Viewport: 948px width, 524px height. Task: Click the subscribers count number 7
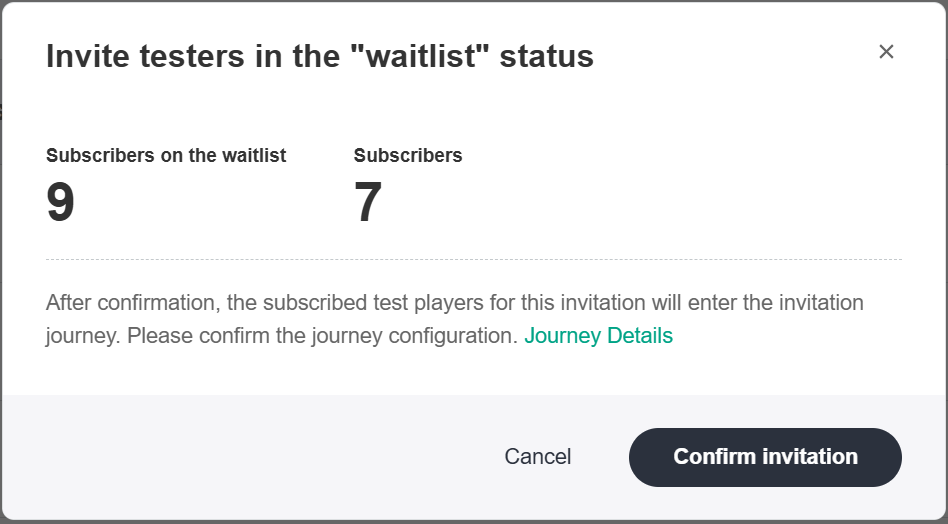pyautogui.click(x=368, y=203)
